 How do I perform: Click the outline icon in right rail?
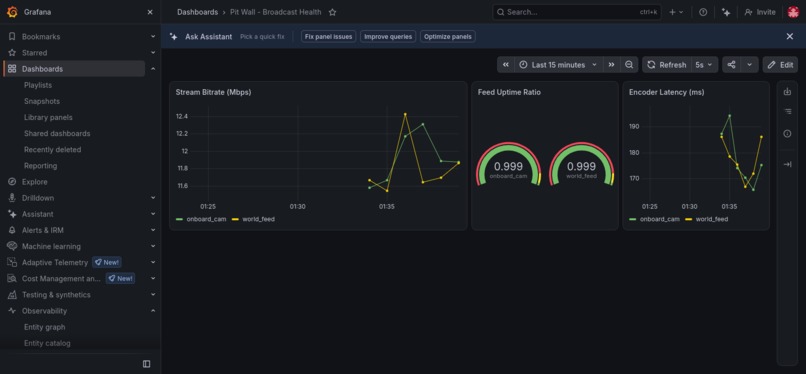click(x=787, y=111)
